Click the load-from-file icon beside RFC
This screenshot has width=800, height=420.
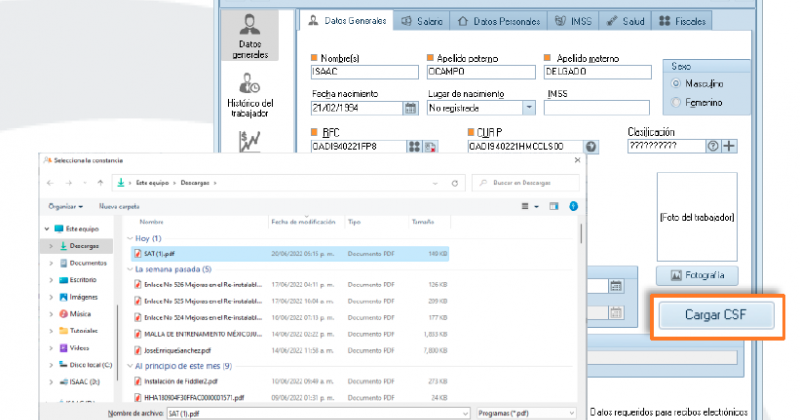(x=431, y=146)
